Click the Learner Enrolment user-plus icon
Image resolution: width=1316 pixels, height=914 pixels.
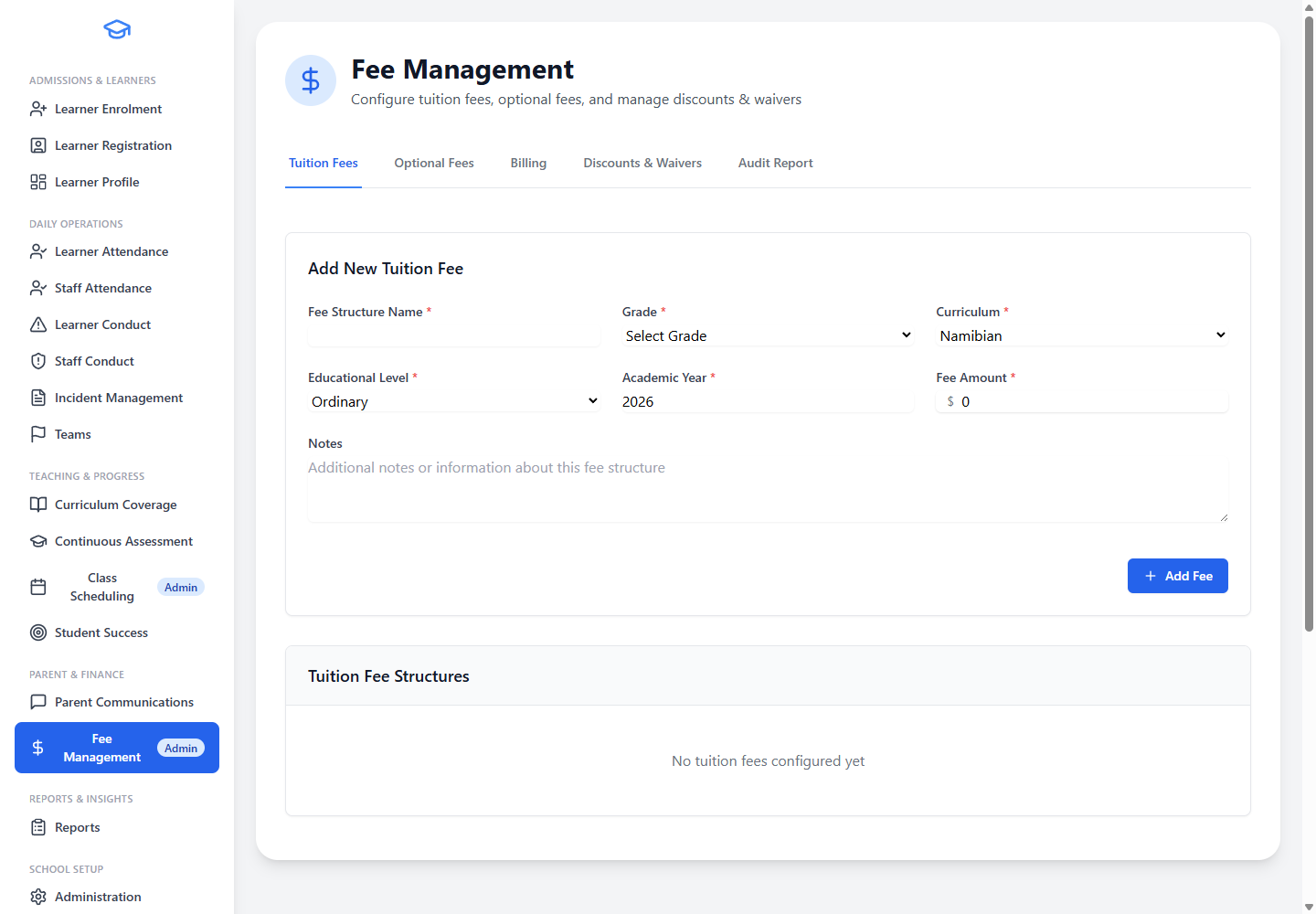tap(38, 109)
